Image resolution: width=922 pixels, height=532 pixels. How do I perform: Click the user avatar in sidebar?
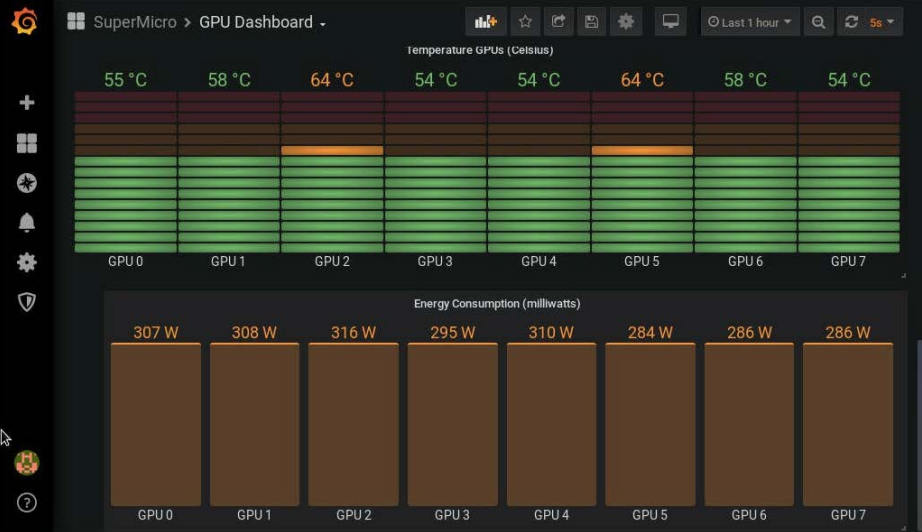[27, 462]
